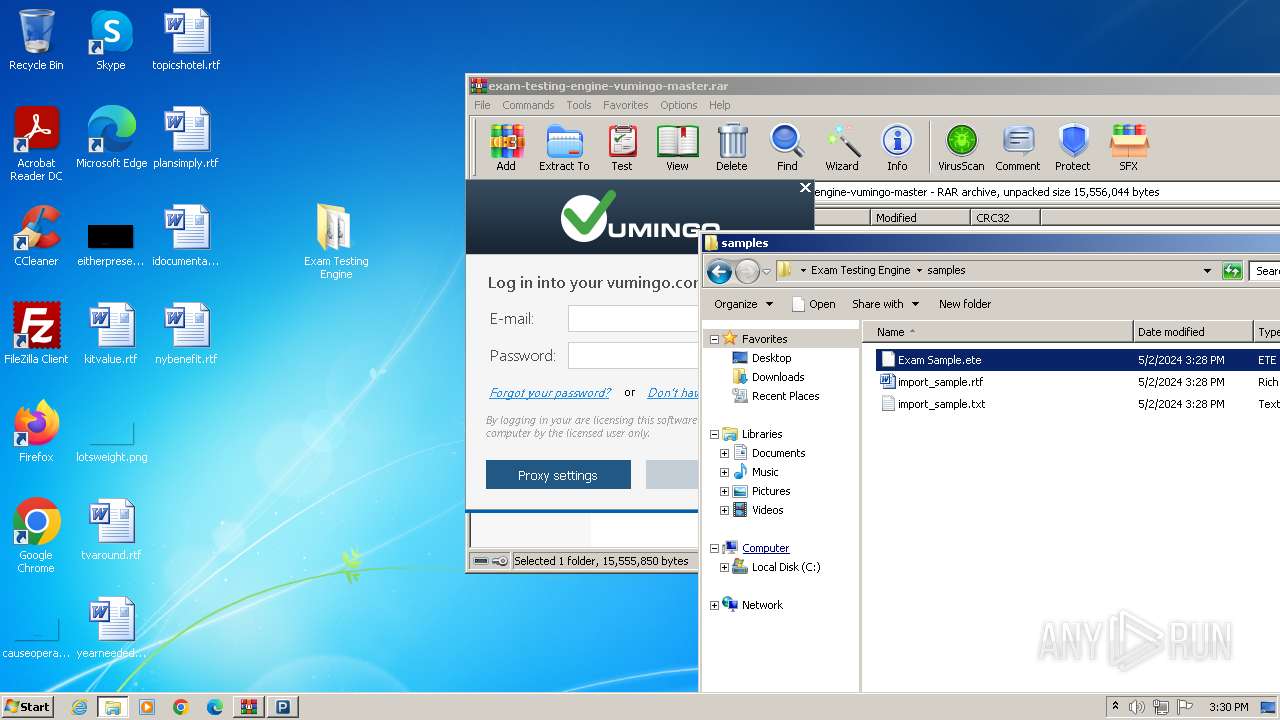The height and width of the screenshot is (720, 1280).
Task: Click WinRAR Add toolbar icon
Action: [506, 147]
